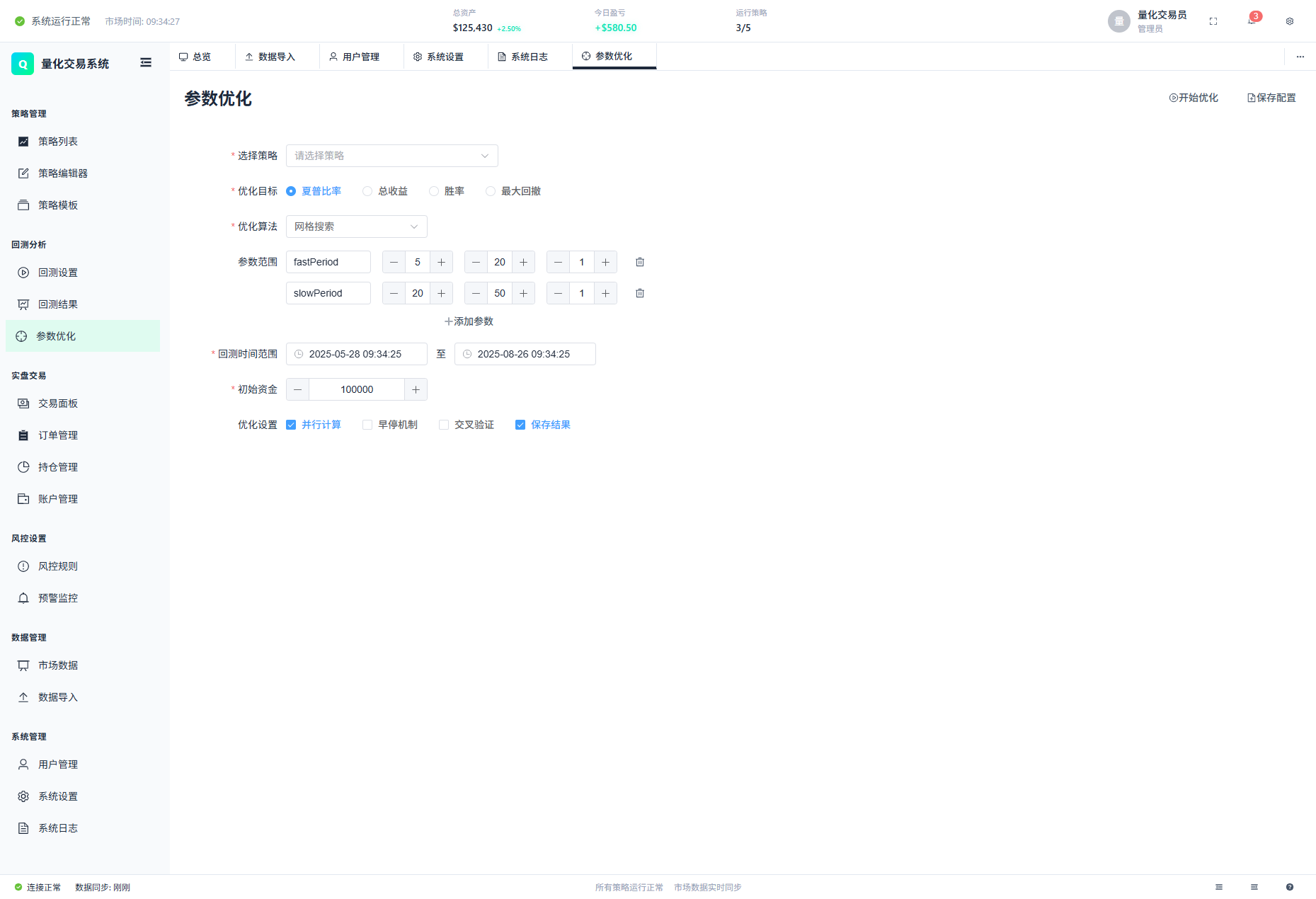The width and height of the screenshot is (1316, 899).
Task: Switch to the 总览 tab
Action: (x=202, y=57)
